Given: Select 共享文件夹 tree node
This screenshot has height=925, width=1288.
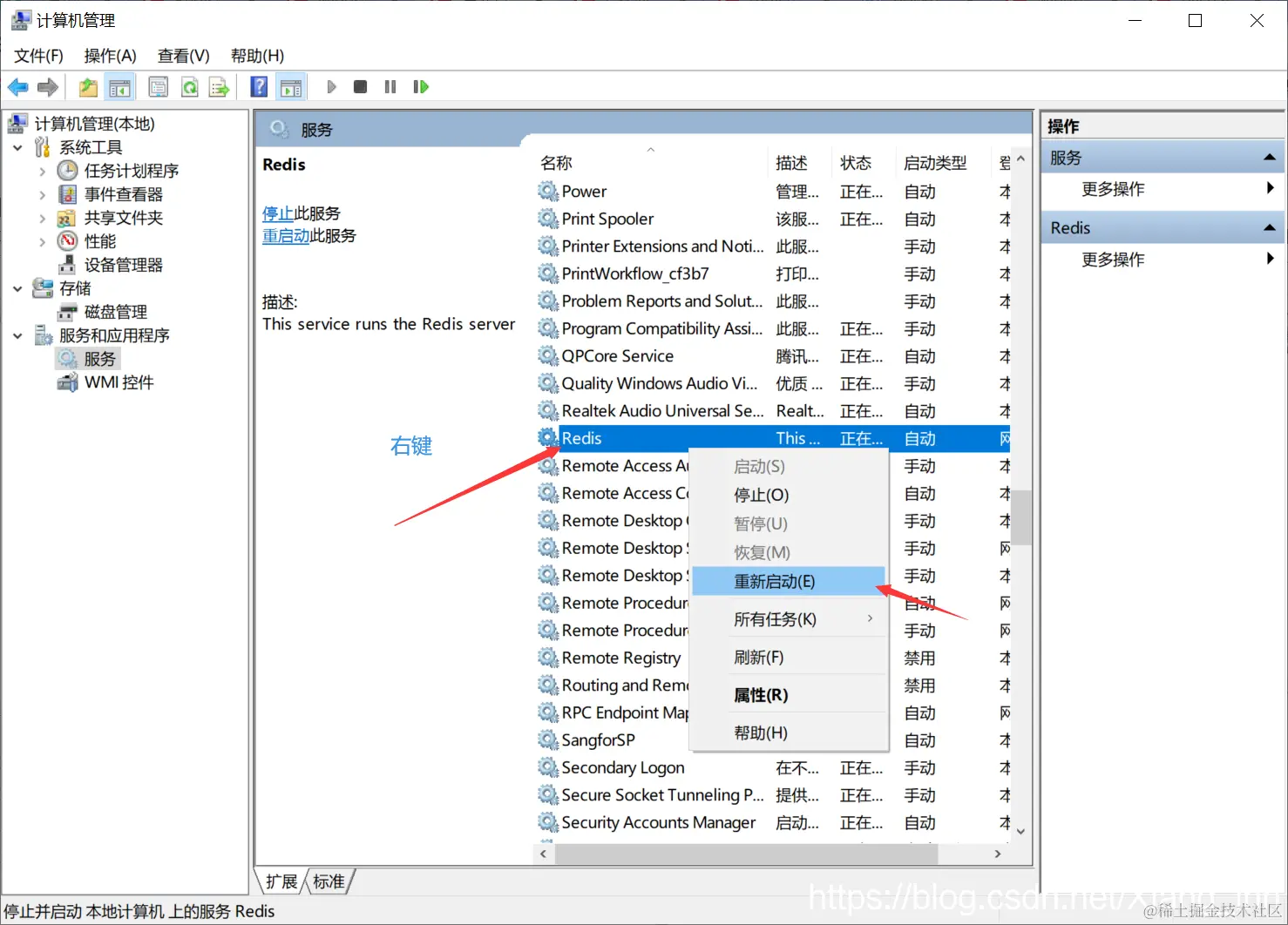Looking at the screenshot, I should pyautogui.click(x=123, y=218).
